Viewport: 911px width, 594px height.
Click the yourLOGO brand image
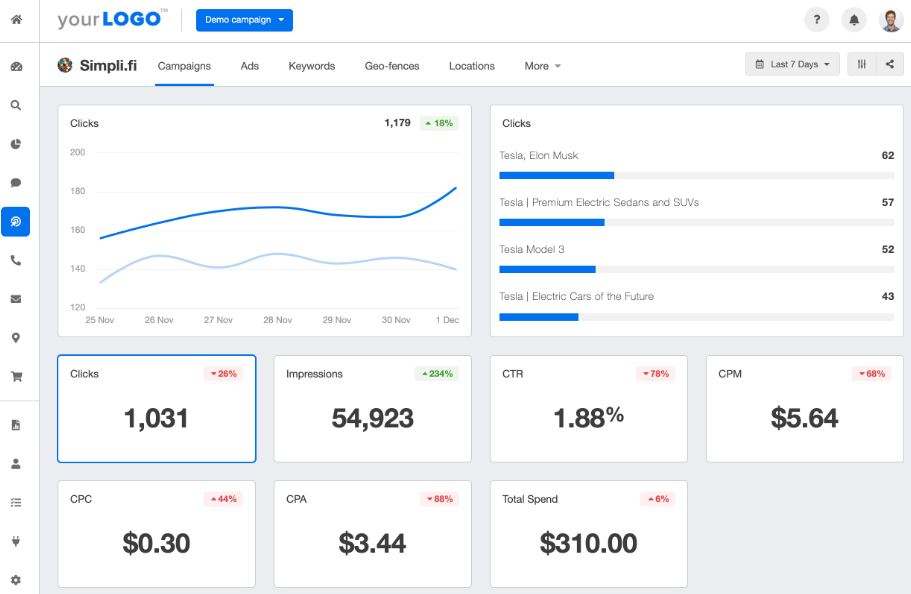[112, 19]
